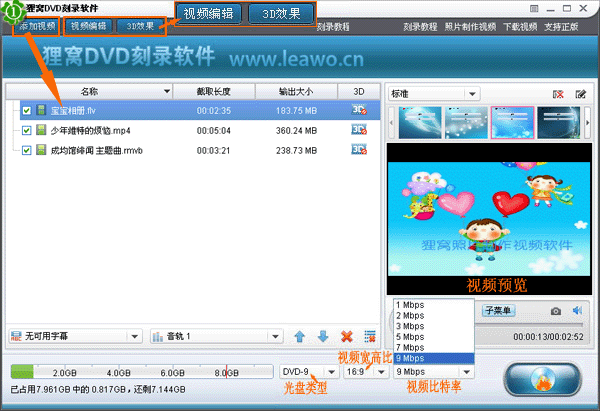Toggle the 9 Mbps bitrate combo arrow
Image resolution: width=600 pixels, height=411 pixels.
point(466,372)
